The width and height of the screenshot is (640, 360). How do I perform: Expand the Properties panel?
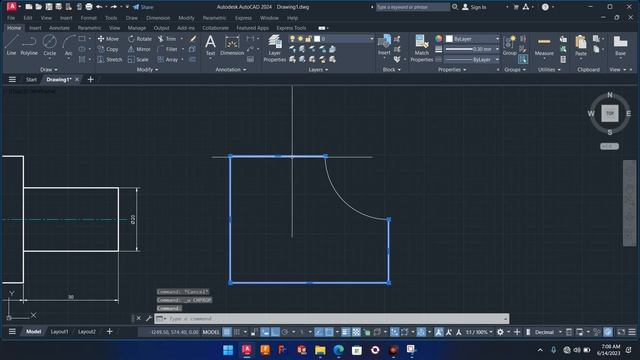point(452,69)
